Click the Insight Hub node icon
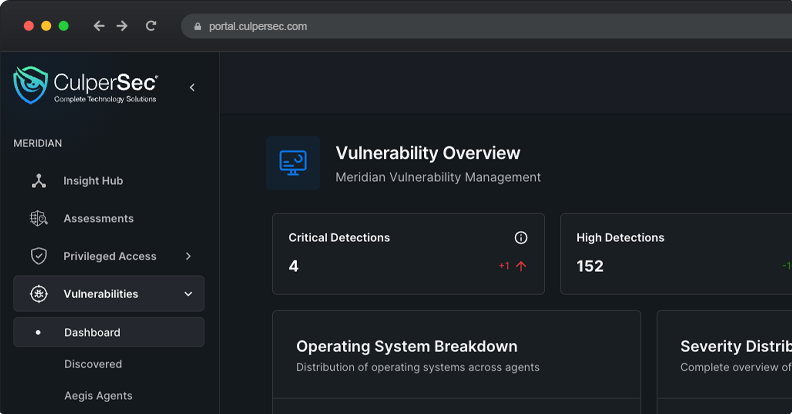Viewport: 792px width, 414px height. (x=39, y=181)
